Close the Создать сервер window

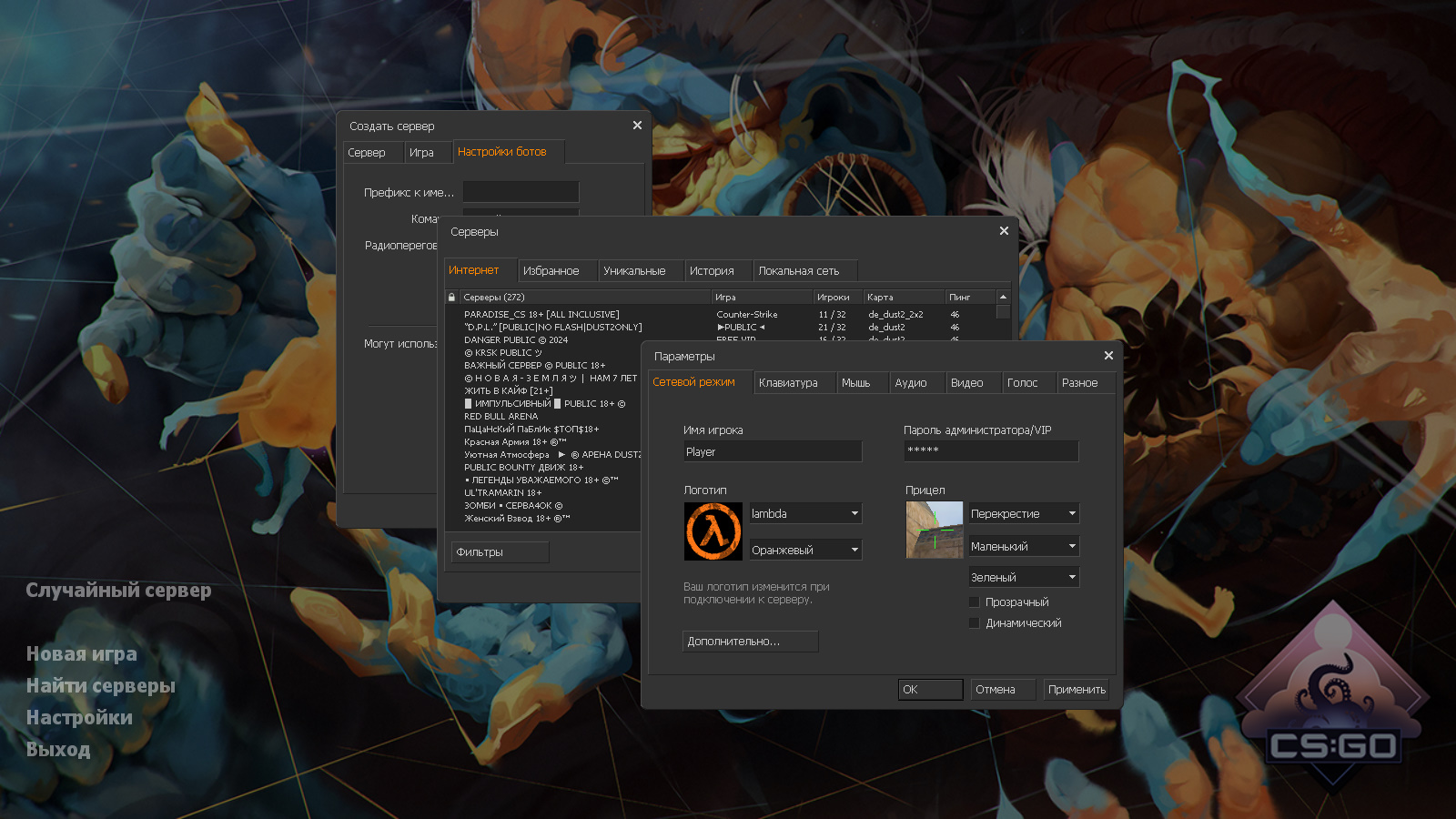(x=637, y=126)
